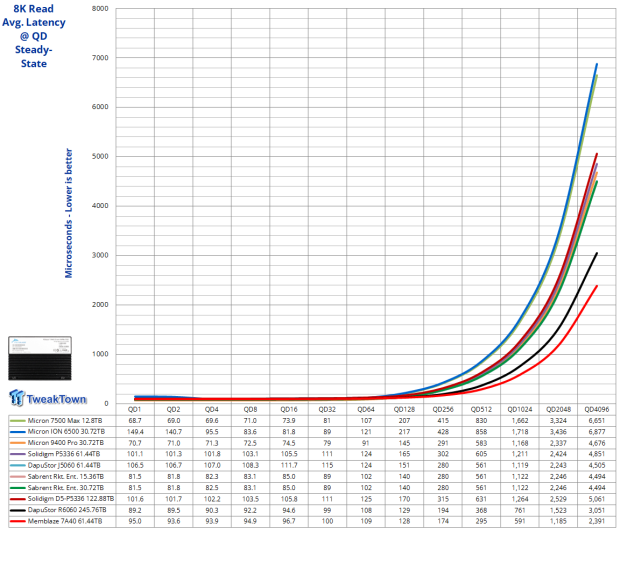620x568 pixels.
Task: Click the QD4 column header
Action: click(x=212, y=409)
